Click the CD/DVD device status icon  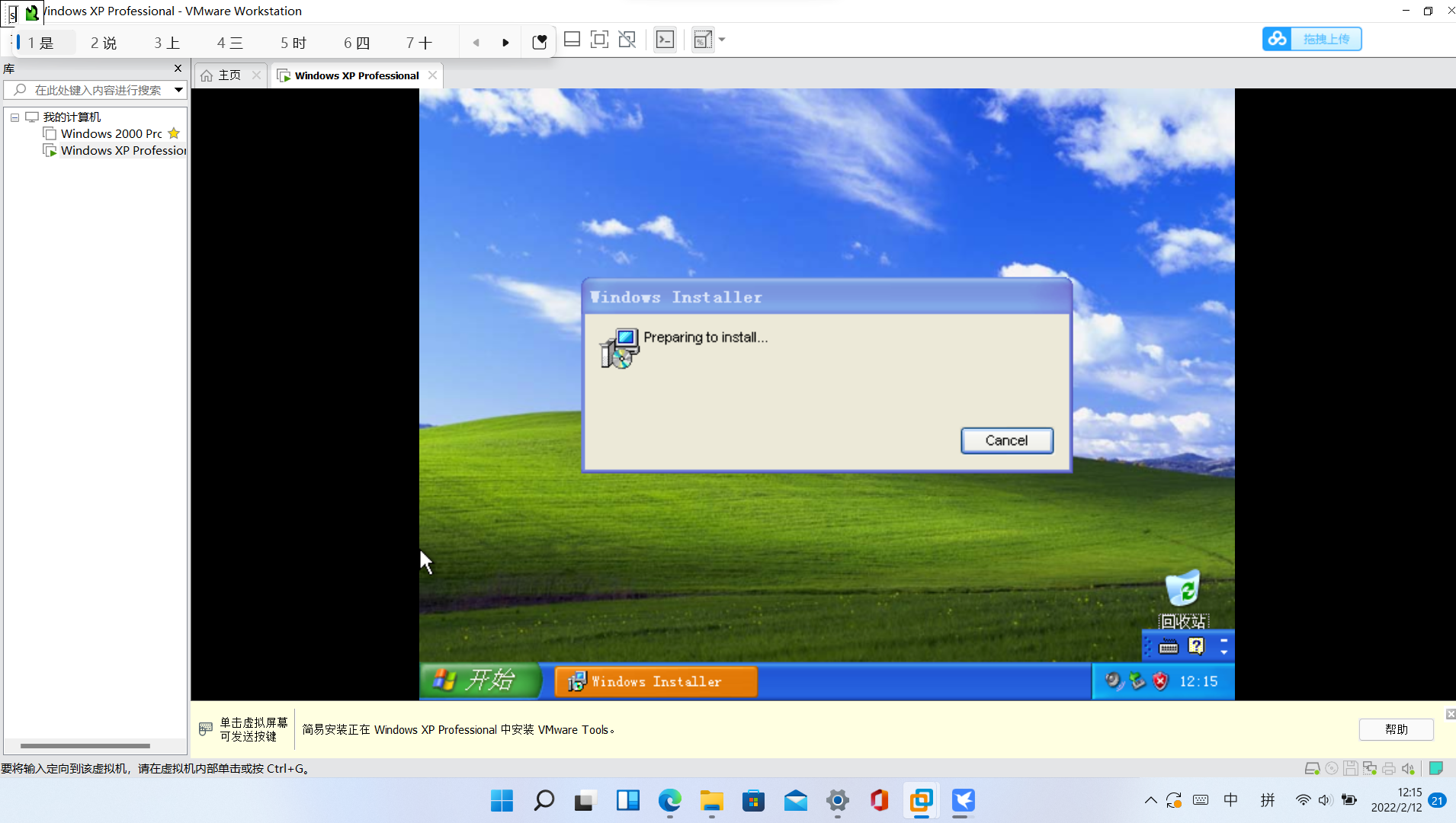(1332, 768)
